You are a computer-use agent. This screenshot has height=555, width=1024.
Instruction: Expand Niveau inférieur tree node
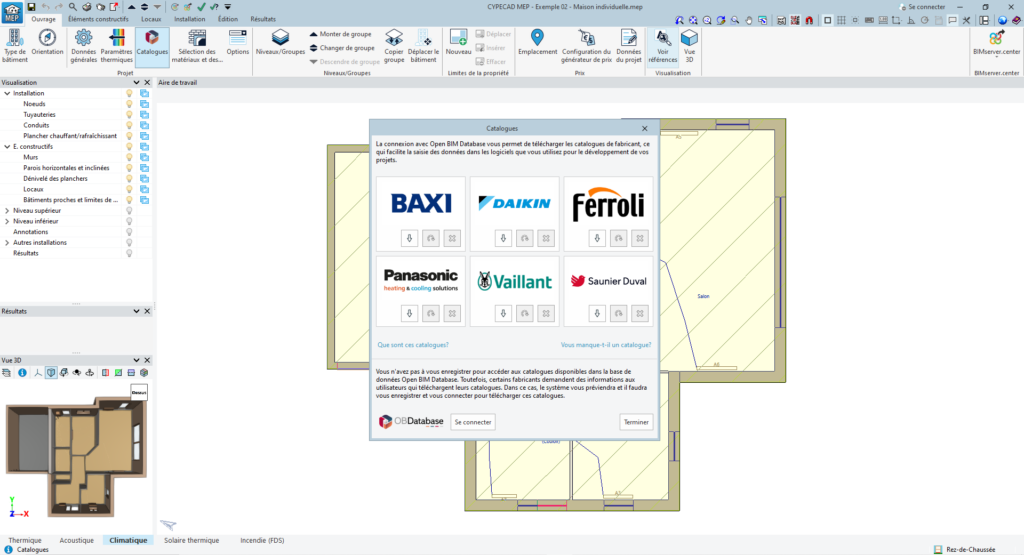[x=7, y=221]
